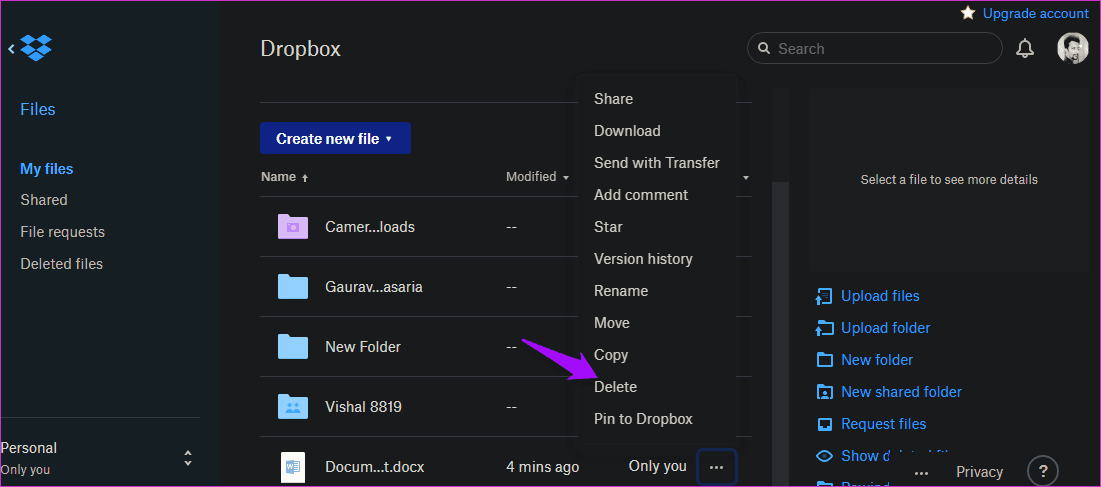Screen dimensions: 1101x487
Task: Choose Delete from context menu
Action: [615, 387]
